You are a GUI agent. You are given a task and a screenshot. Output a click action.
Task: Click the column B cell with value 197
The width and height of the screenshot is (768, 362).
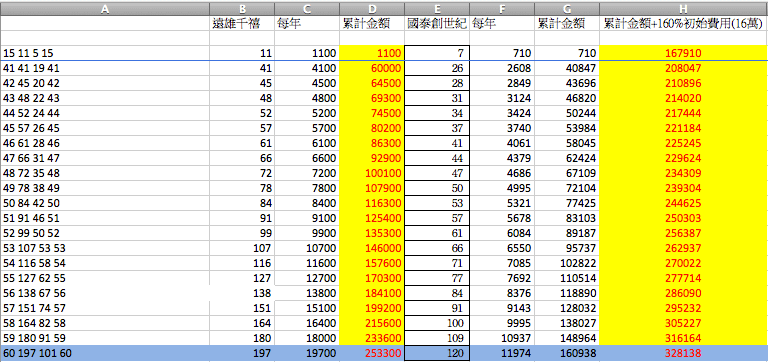242,353
